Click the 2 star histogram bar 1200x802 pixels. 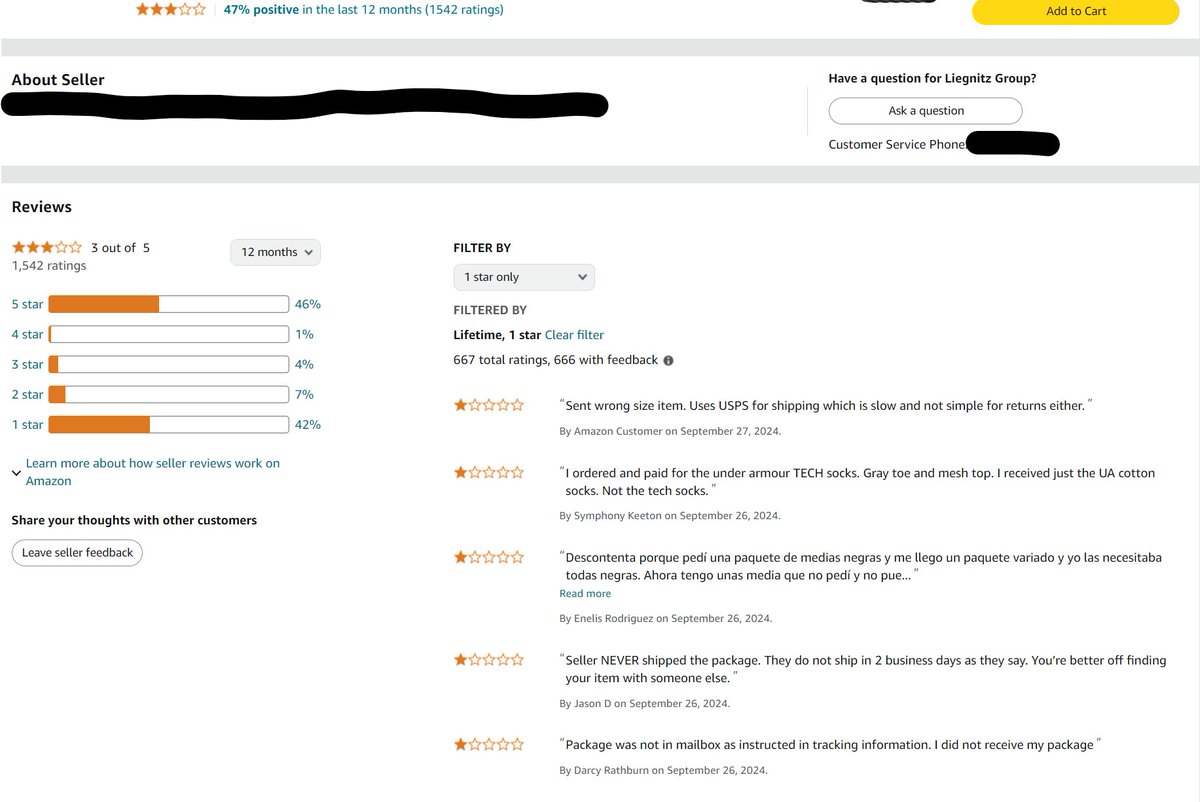click(x=169, y=394)
